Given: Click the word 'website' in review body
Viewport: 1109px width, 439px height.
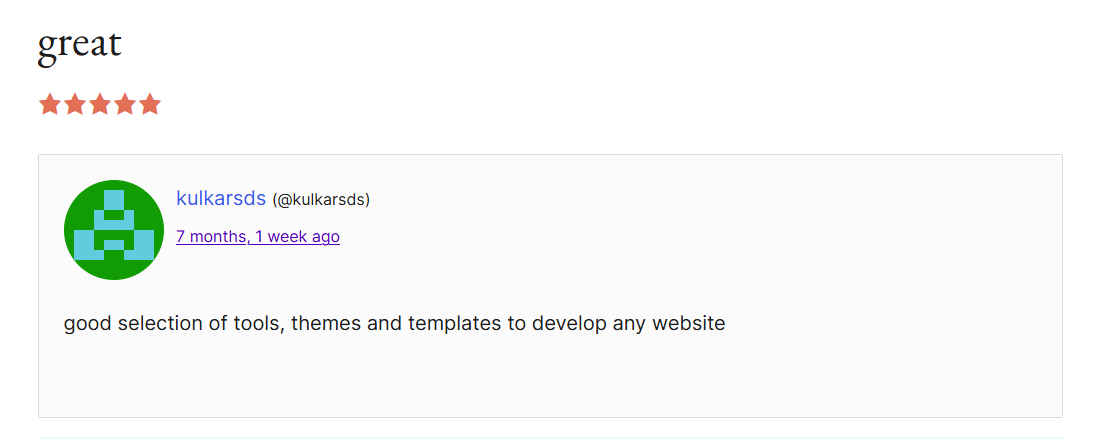Looking at the screenshot, I should (x=689, y=324).
